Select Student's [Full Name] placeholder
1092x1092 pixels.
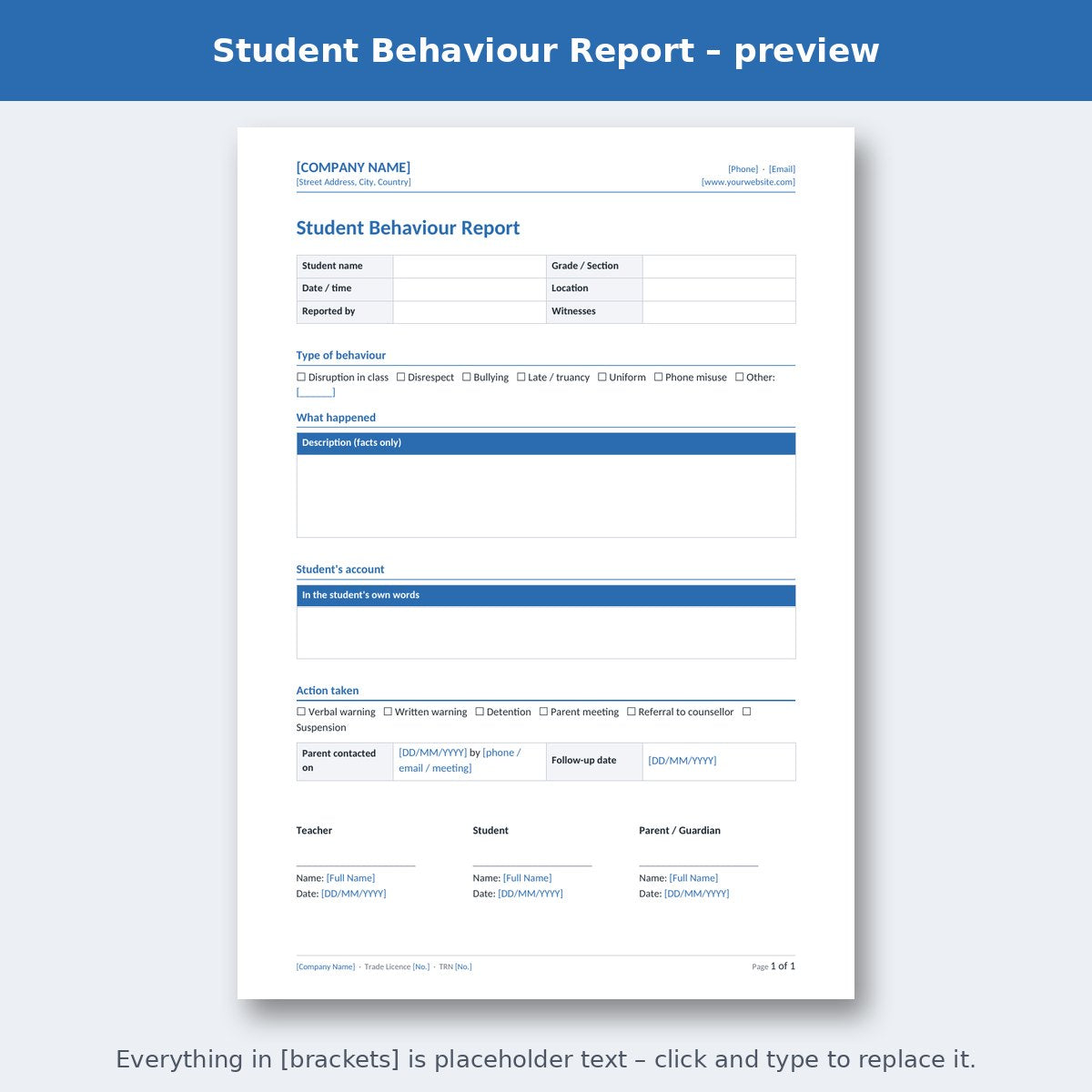(527, 878)
